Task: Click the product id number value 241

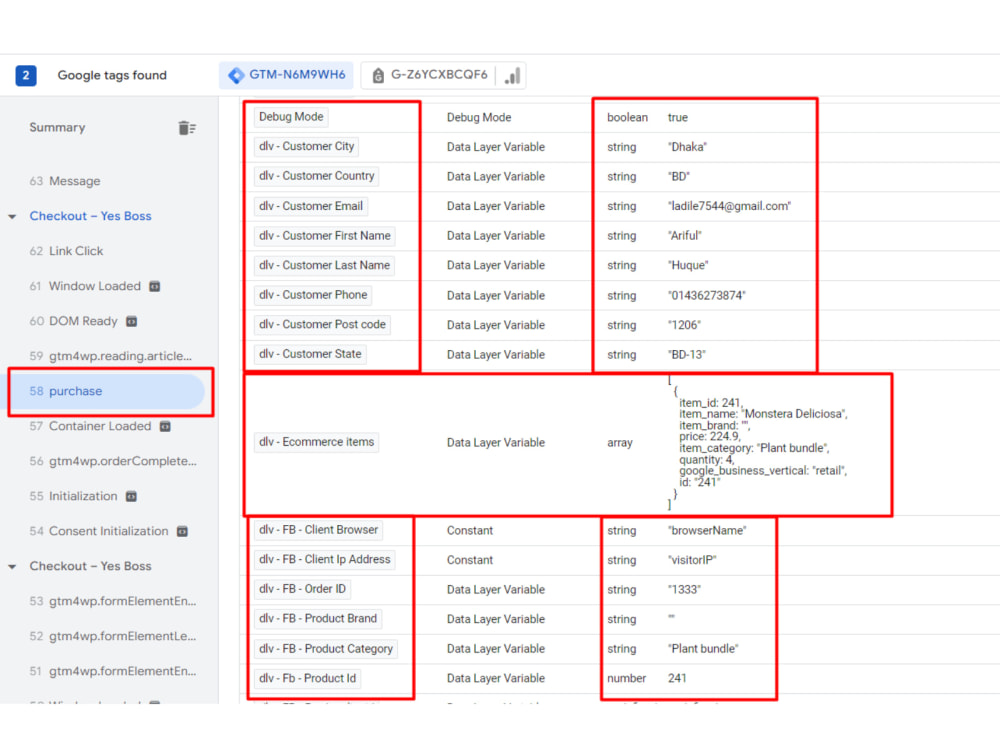Action: pyautogui.click(x=677, y=679)
